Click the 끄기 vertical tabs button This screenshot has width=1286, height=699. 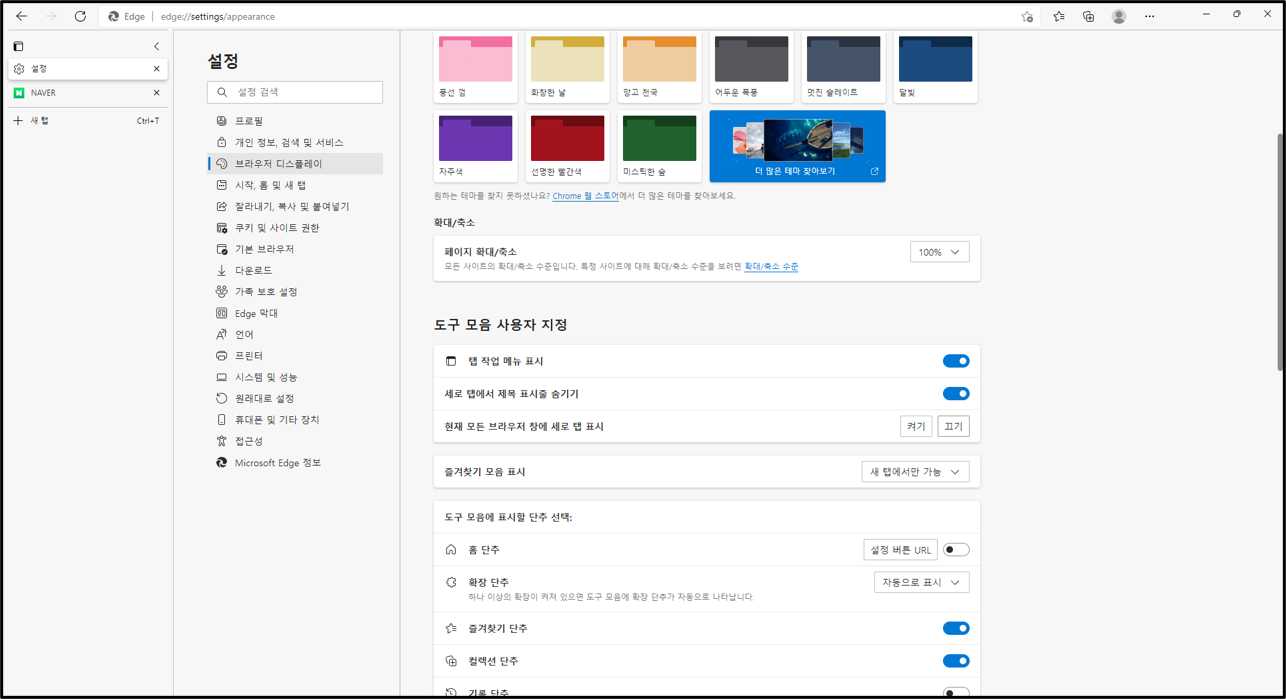tap(954, 426)
